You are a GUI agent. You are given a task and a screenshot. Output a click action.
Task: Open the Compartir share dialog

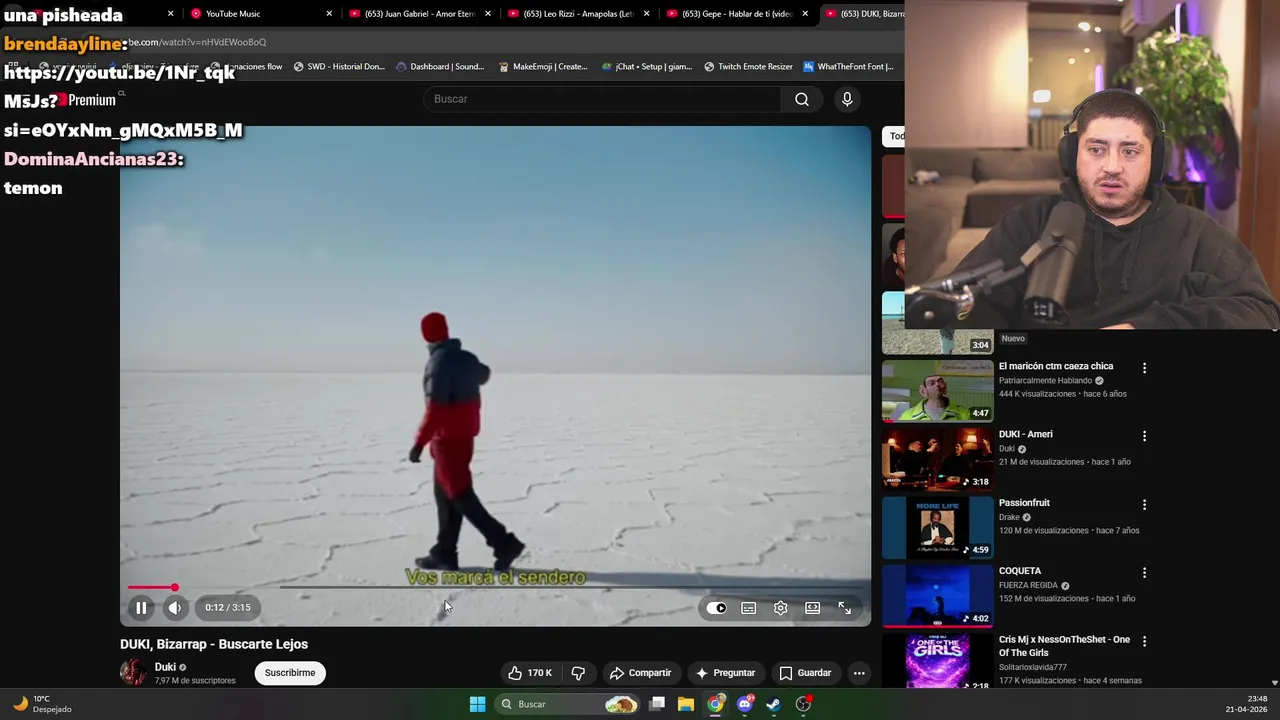pyautogui.click(x=640, y=673)
